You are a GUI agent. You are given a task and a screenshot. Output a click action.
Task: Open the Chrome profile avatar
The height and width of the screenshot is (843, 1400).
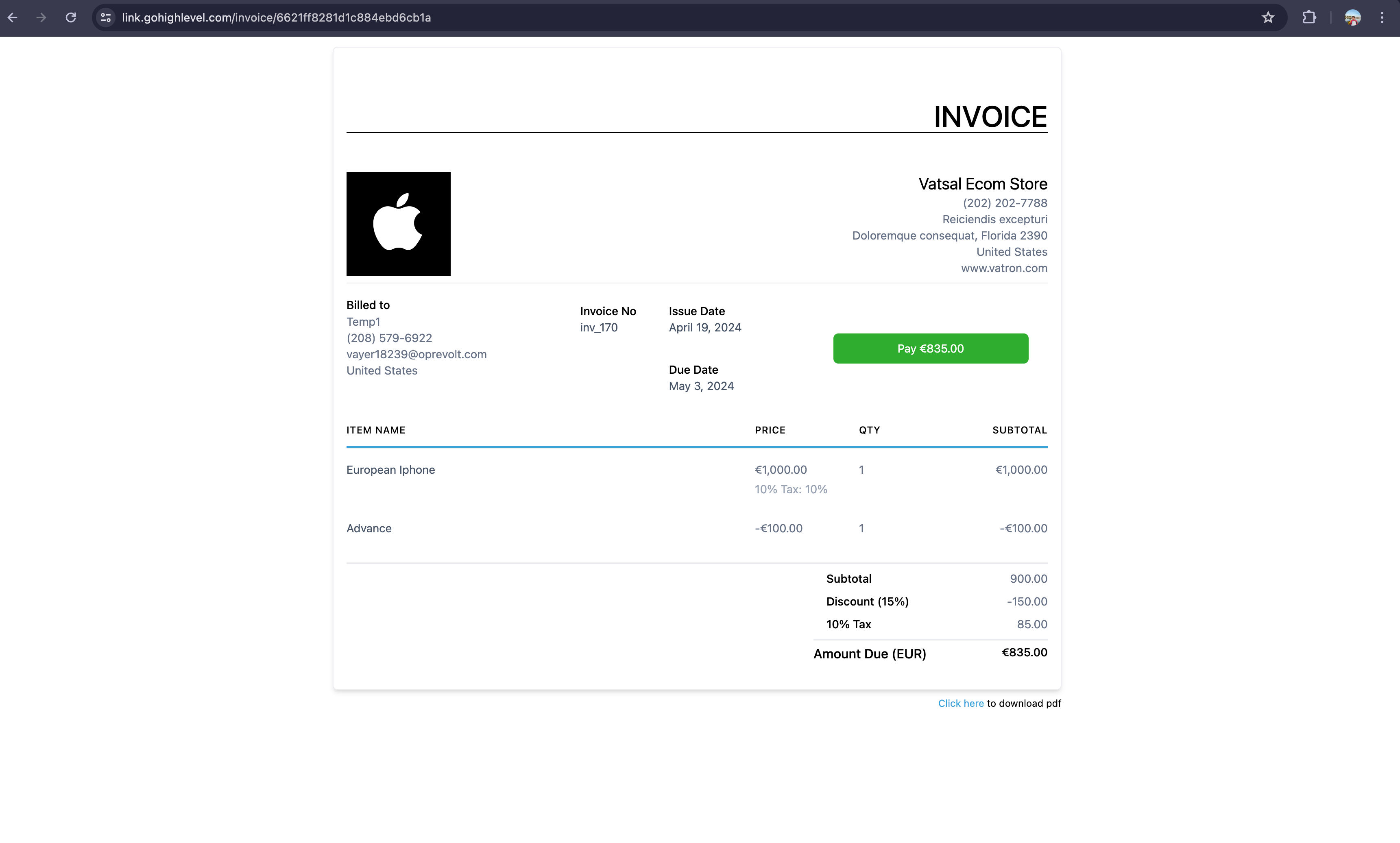pyautogui.click(x=1352, y=17)
